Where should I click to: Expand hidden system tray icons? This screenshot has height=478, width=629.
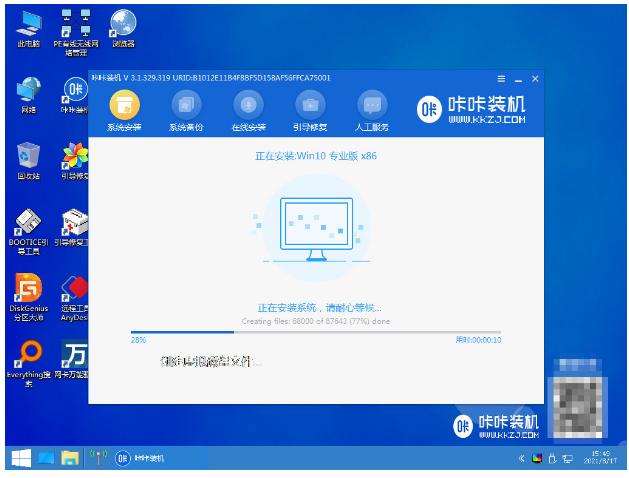tap(521, 458)
